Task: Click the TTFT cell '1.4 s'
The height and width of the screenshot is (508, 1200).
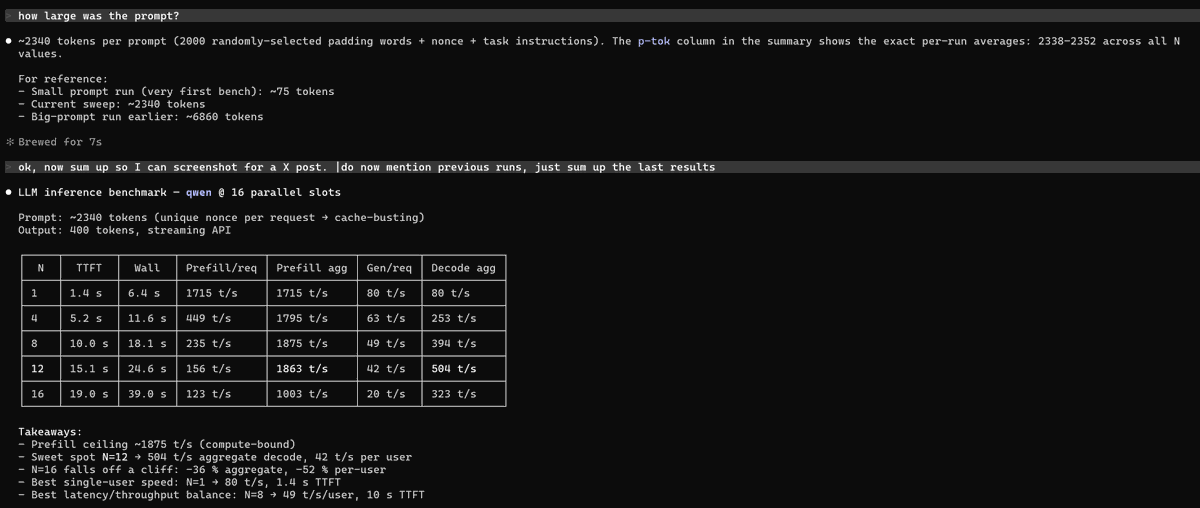Action: click(87, 293)
